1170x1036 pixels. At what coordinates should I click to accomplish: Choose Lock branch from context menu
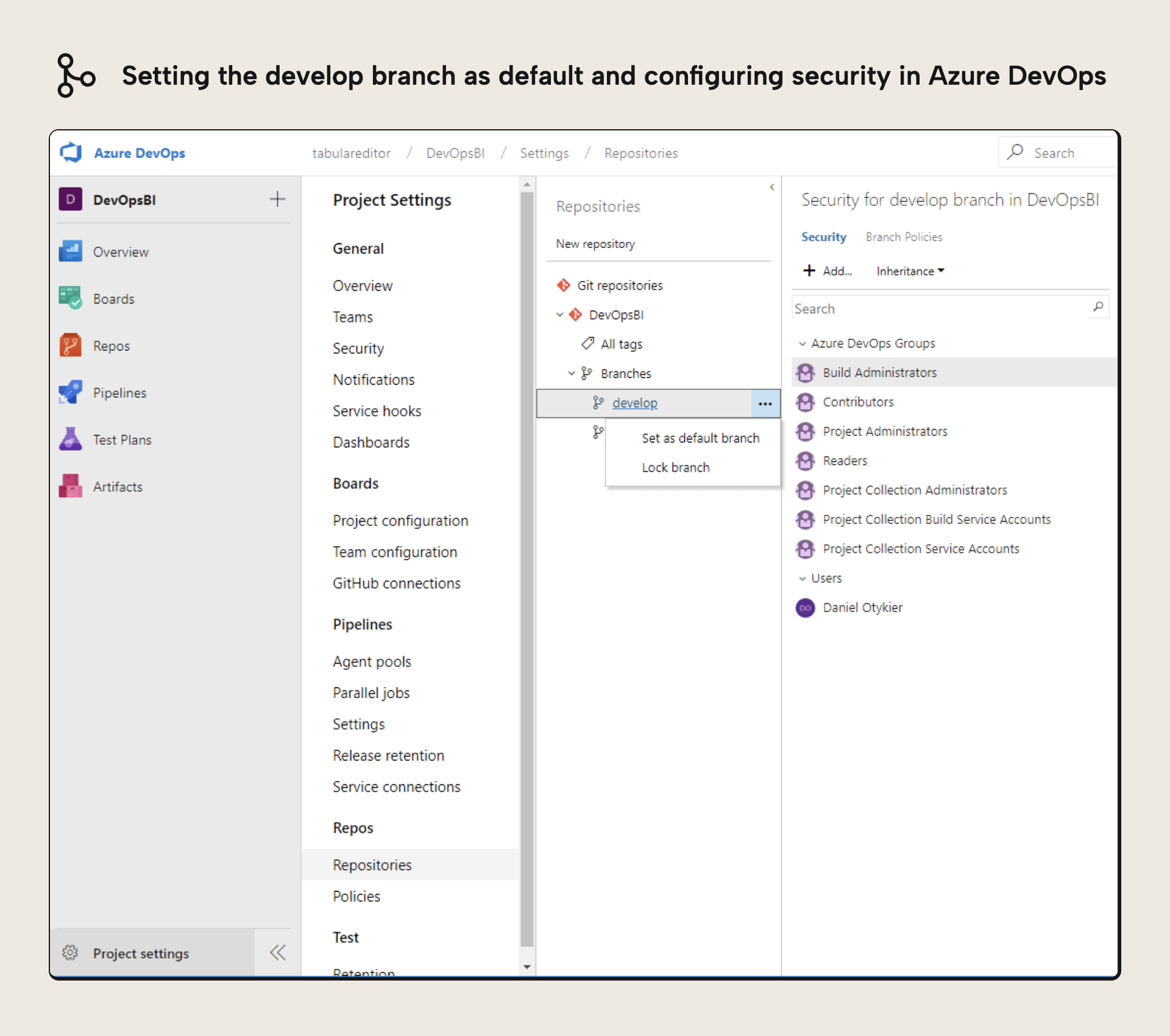pyautogui.click(x=675, y=467)
